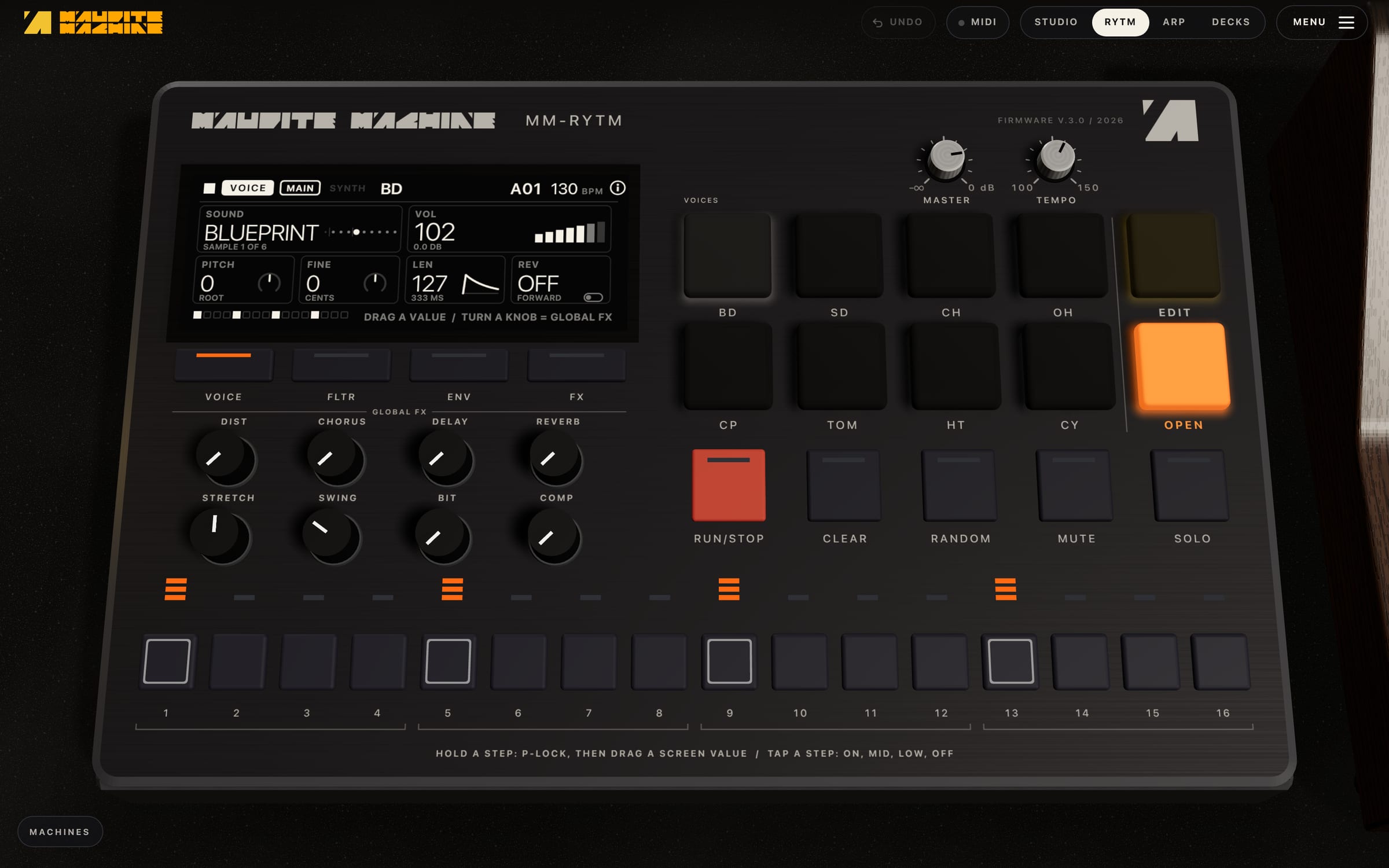
Task: Select the FLTR page button
Action: pyautogui.click(x=341, y=365)
